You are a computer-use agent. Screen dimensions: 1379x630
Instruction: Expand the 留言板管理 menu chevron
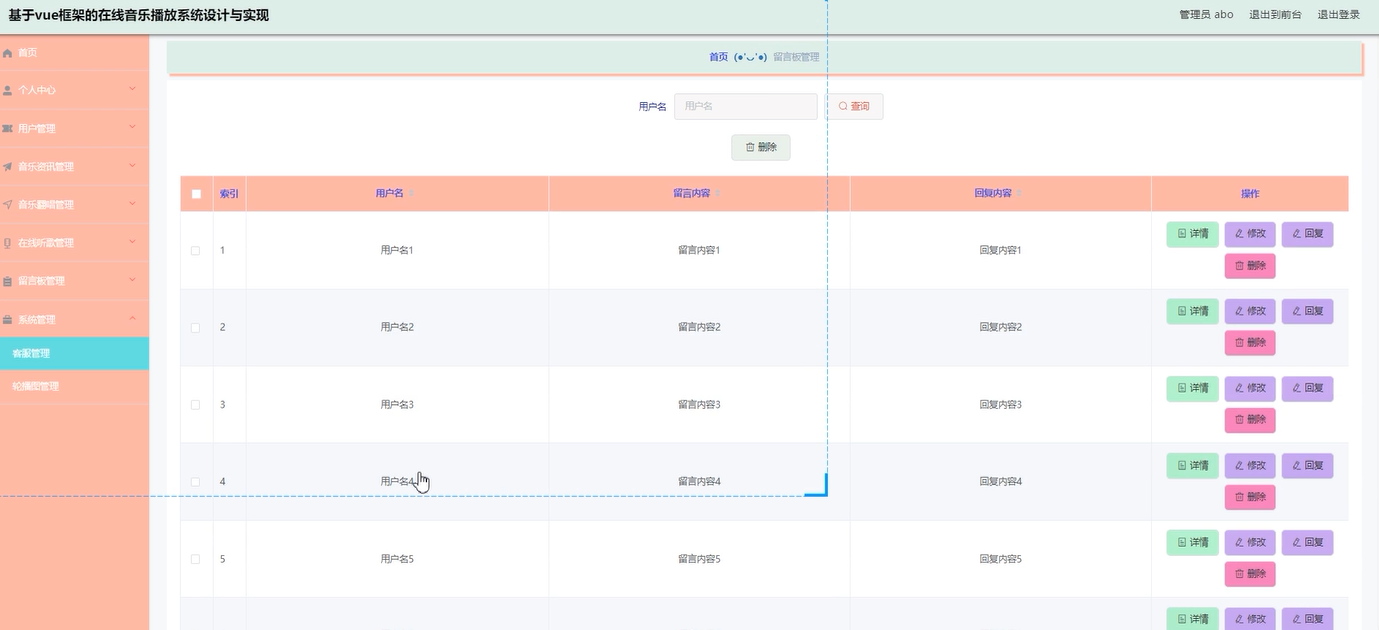[x=132, y=280]
